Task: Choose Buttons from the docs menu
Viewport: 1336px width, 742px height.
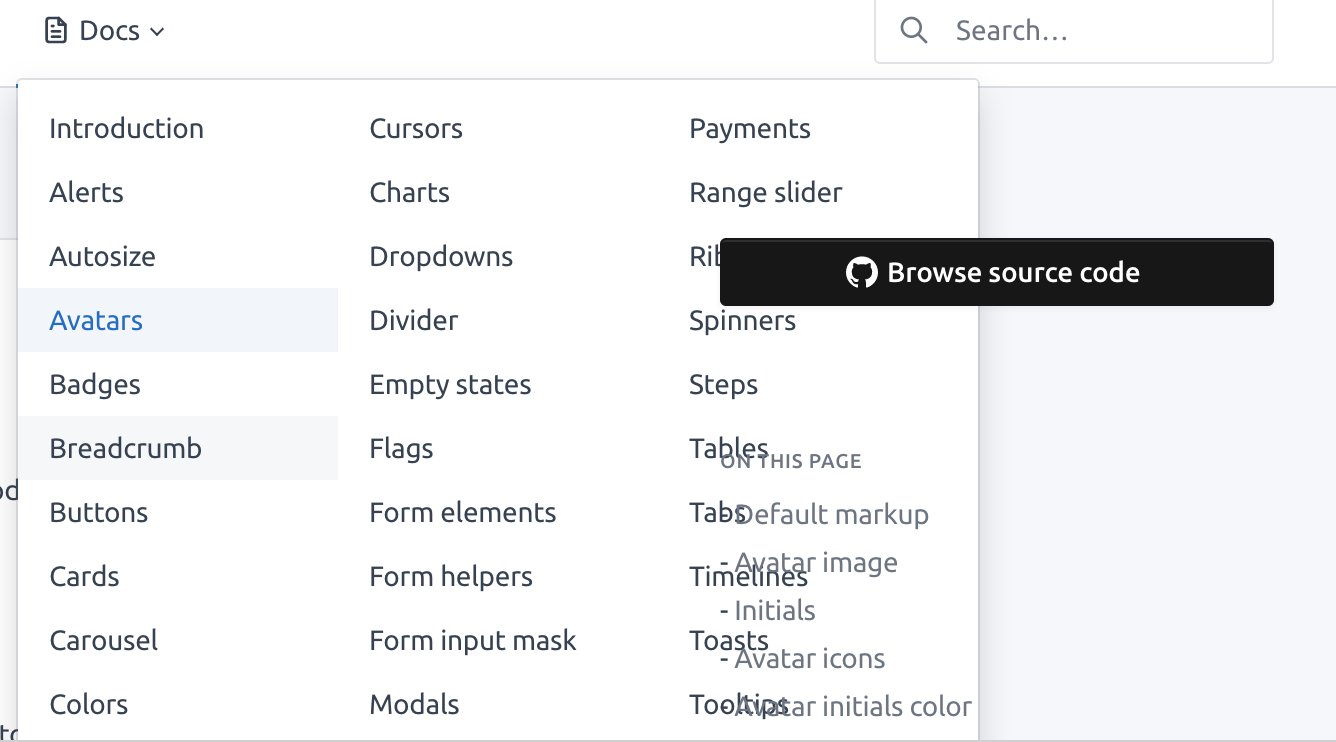Action: [x=178, y=512]
